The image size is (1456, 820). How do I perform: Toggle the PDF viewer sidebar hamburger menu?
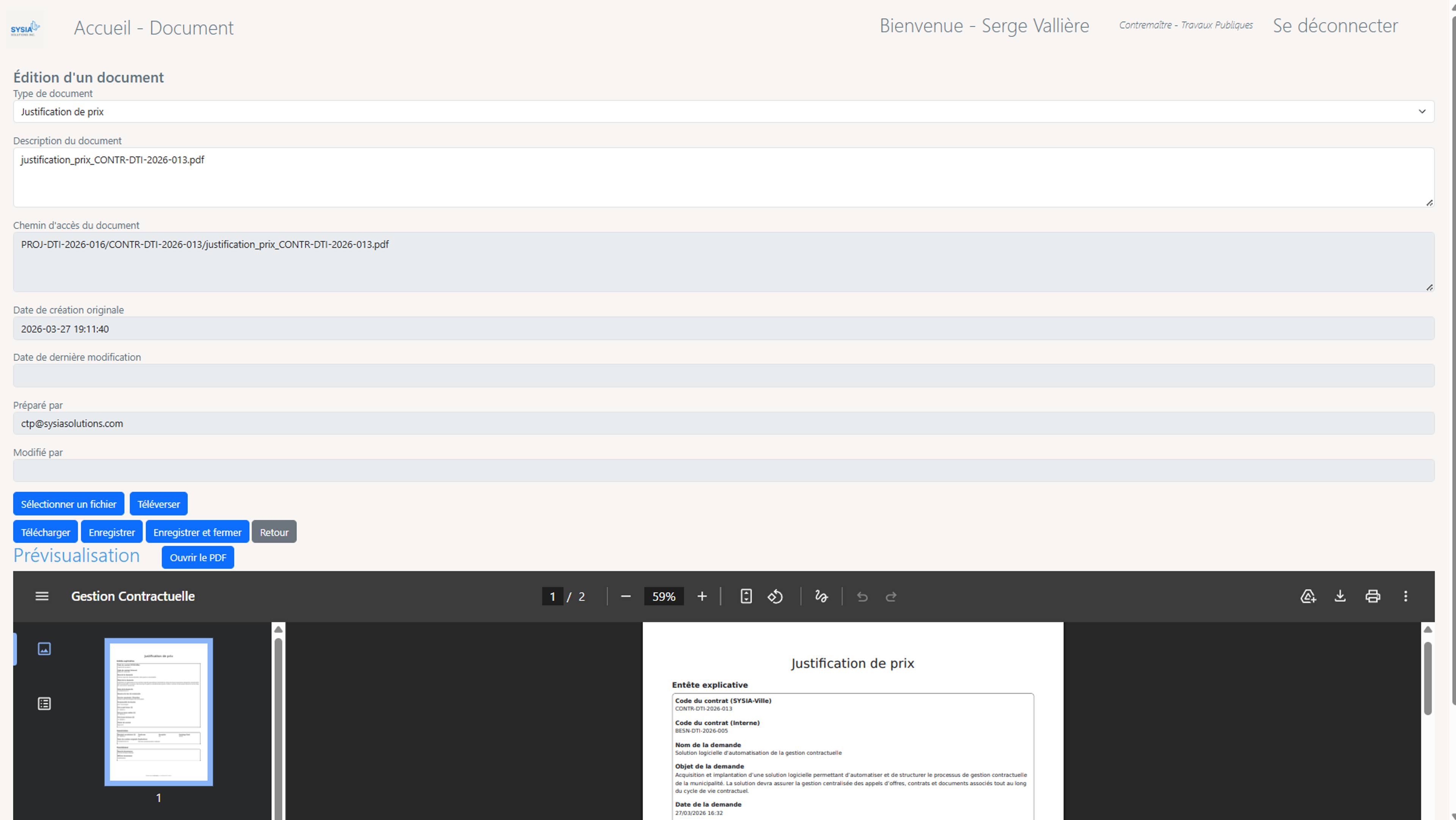42,596
